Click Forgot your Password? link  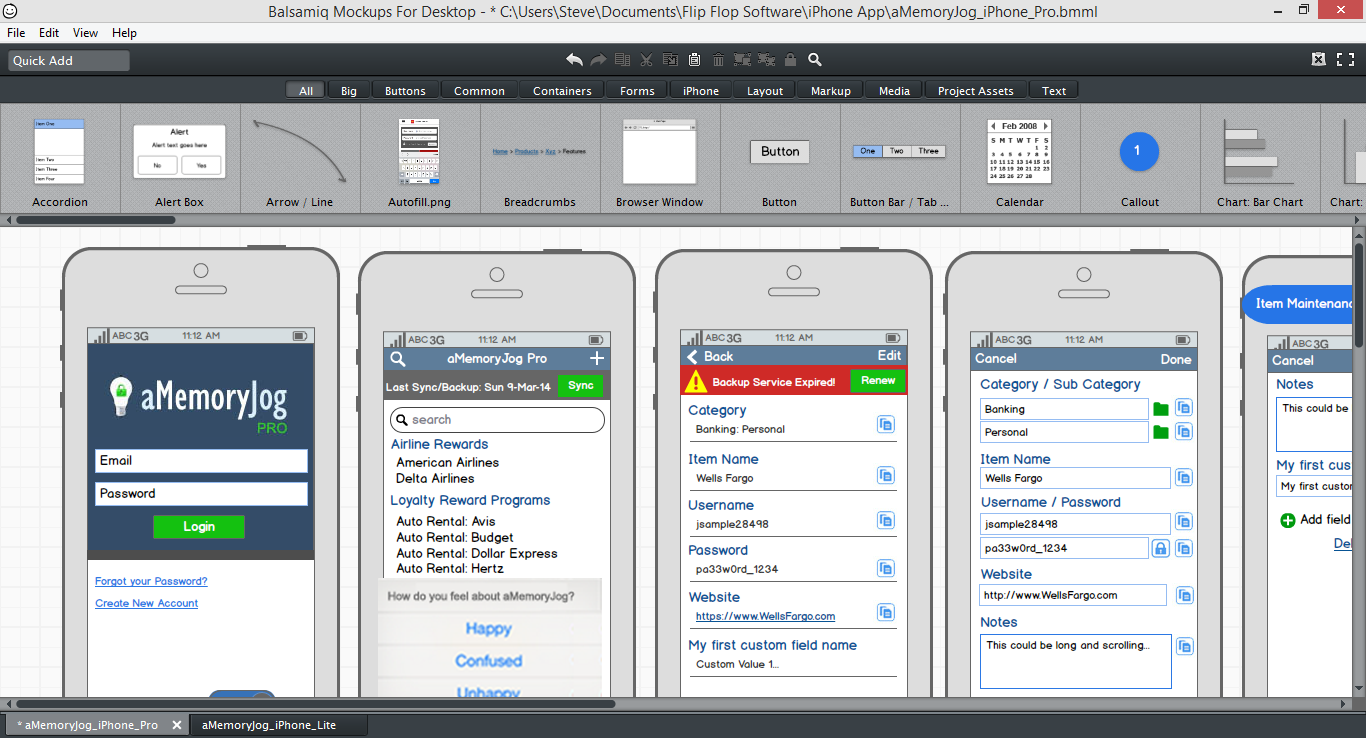[x=151, y=581]
